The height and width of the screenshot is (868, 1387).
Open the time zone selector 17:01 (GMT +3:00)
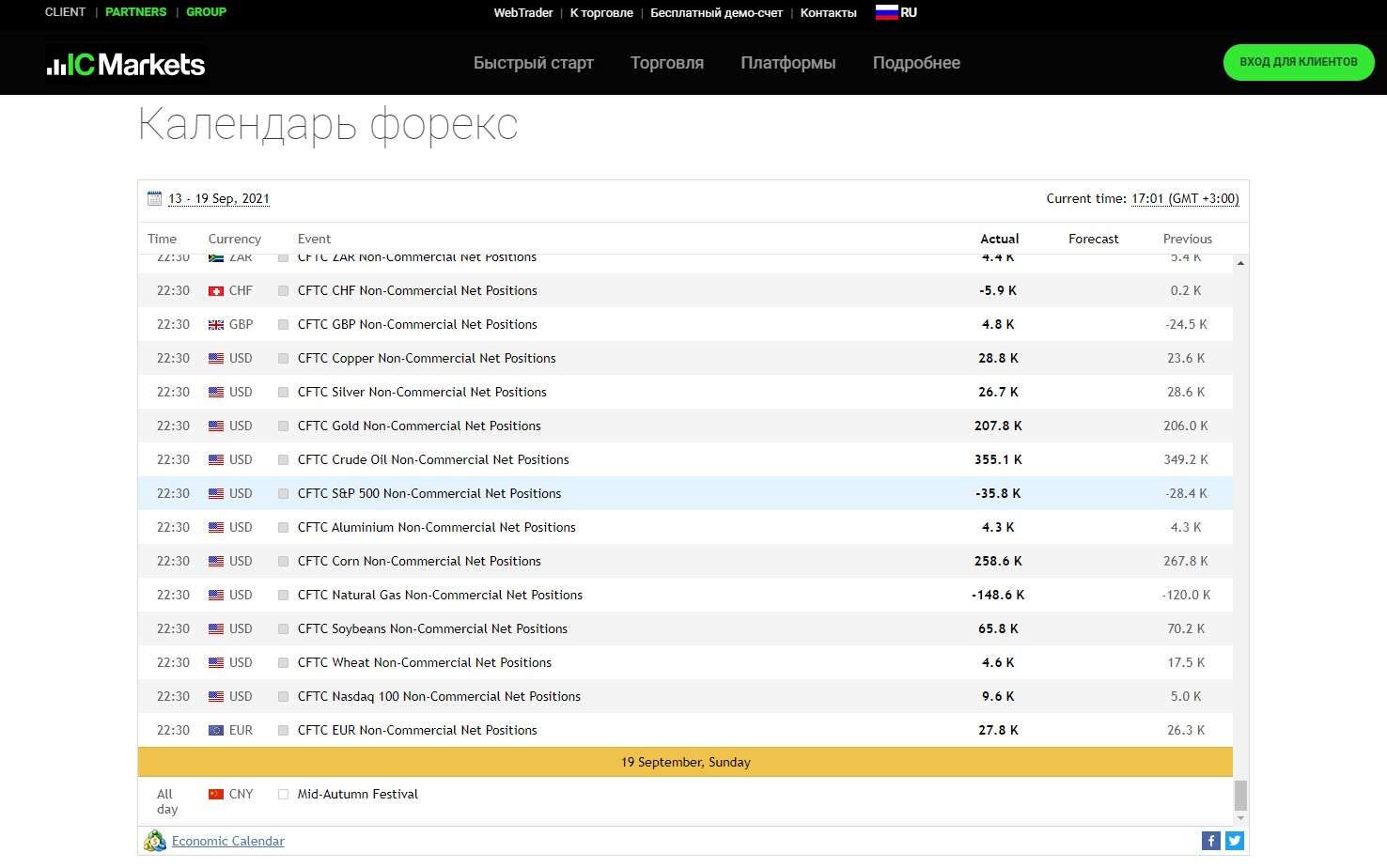coord(1185,198)
